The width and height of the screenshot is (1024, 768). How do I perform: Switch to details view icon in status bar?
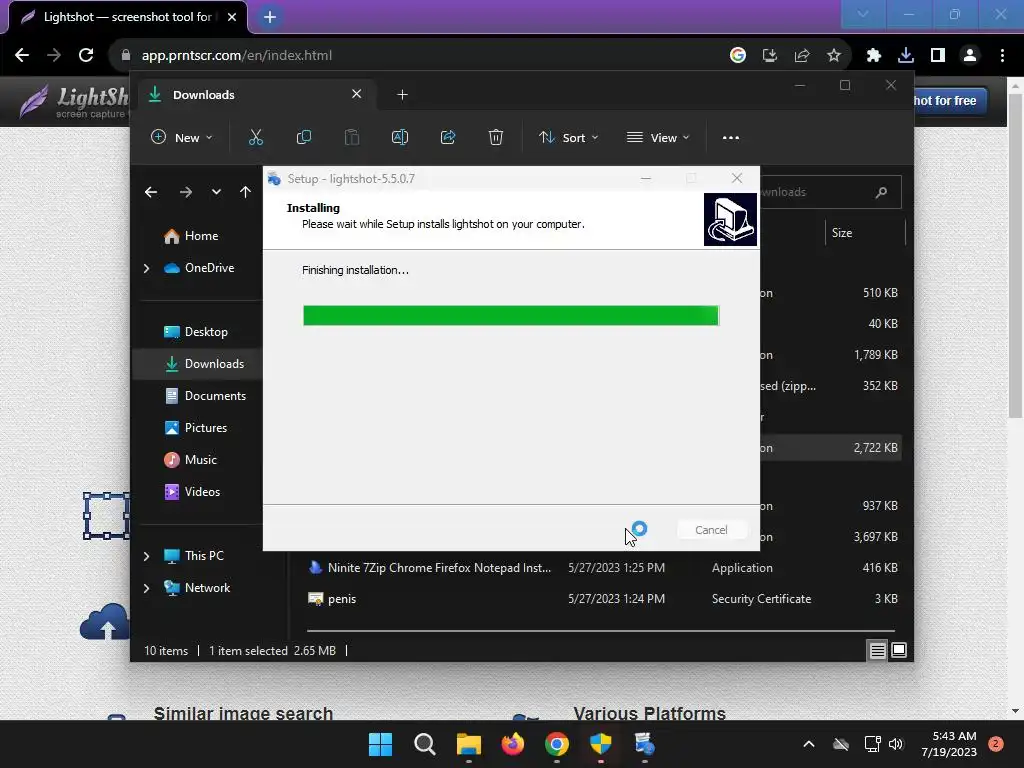point(877,650)
